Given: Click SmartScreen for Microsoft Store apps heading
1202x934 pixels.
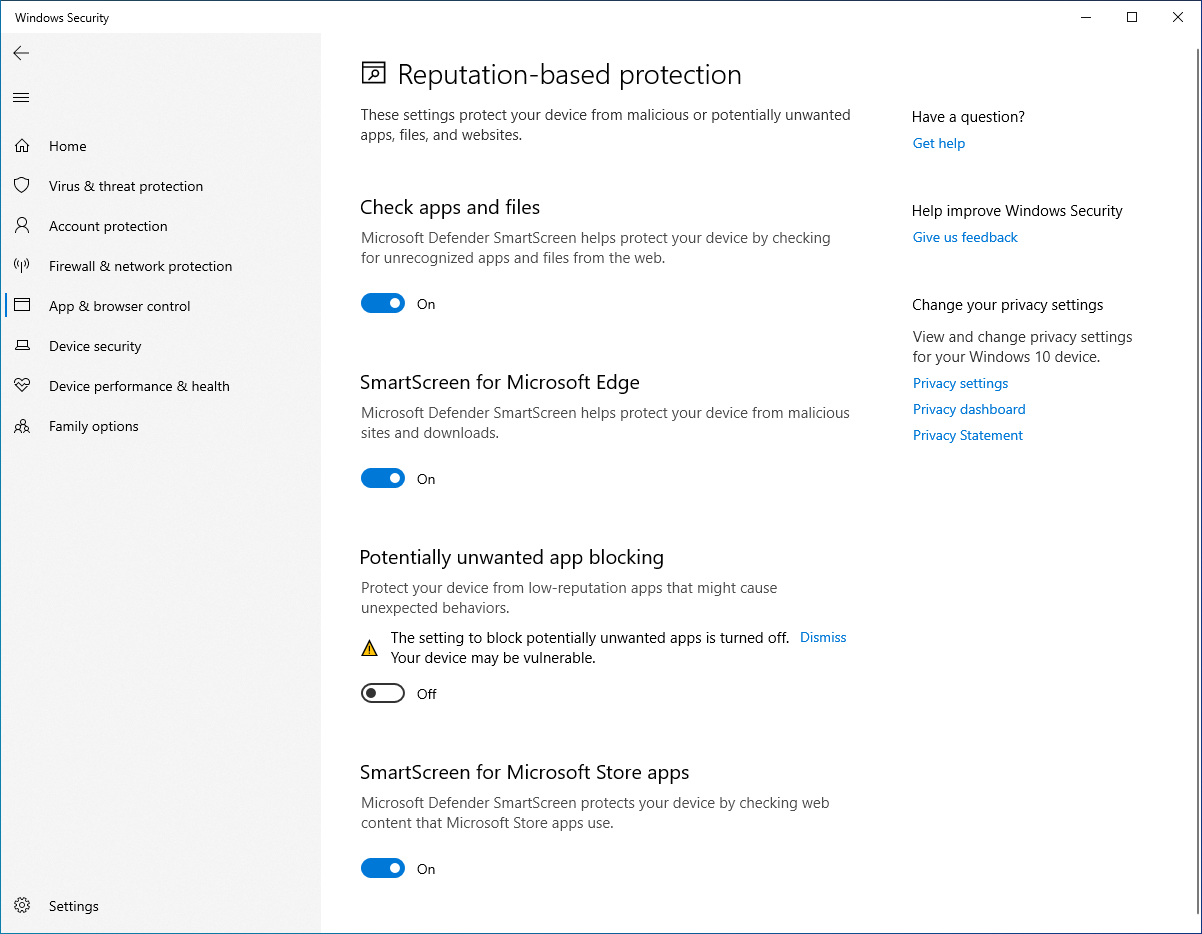Looking at the screenshot, I should [x=525, y=772].
